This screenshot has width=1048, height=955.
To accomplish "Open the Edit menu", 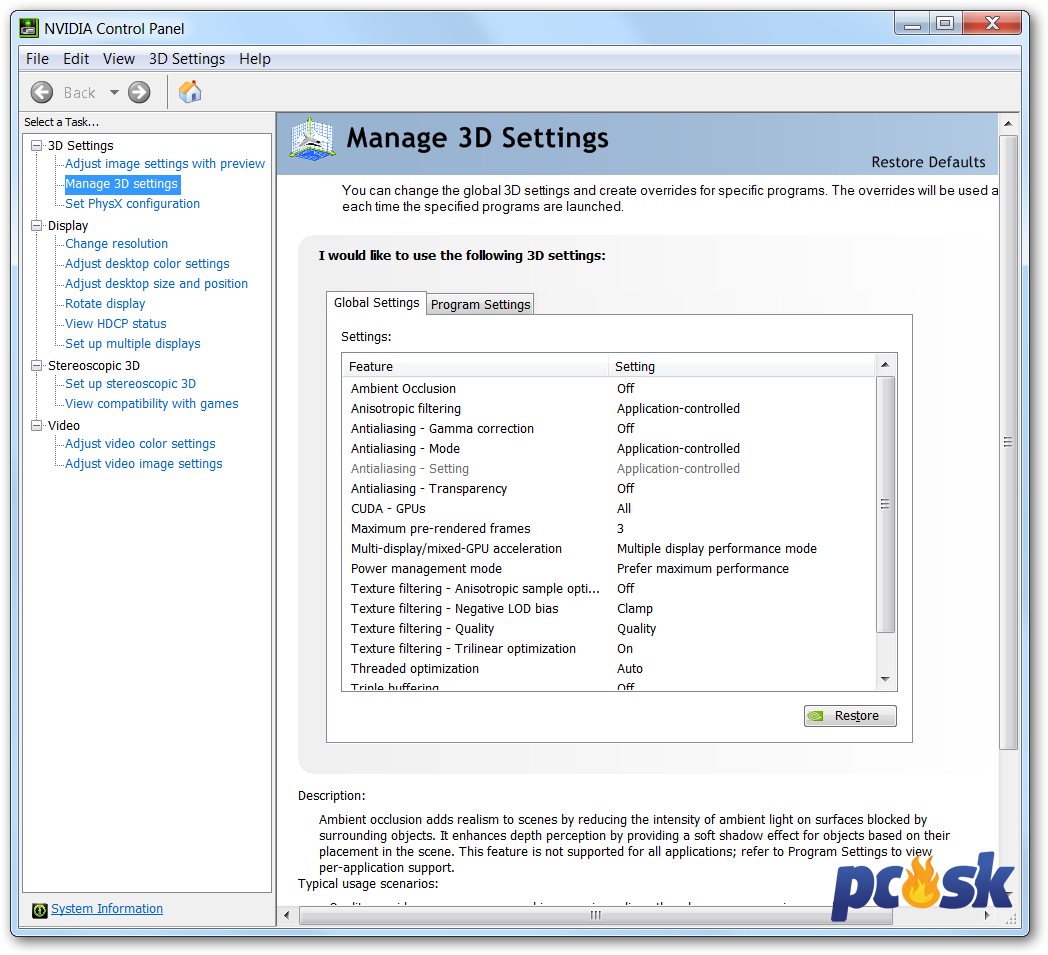I will point(76,59).
